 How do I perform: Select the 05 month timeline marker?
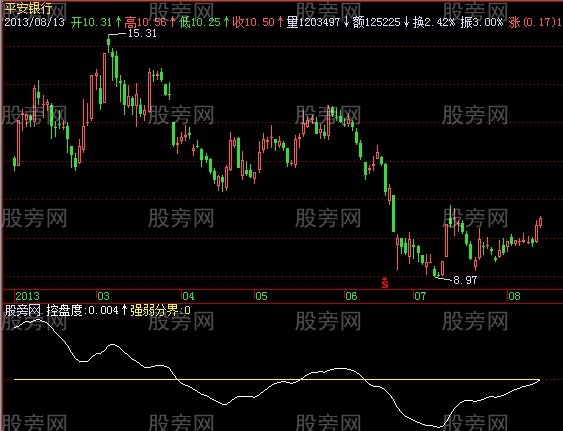click(261, 296)
